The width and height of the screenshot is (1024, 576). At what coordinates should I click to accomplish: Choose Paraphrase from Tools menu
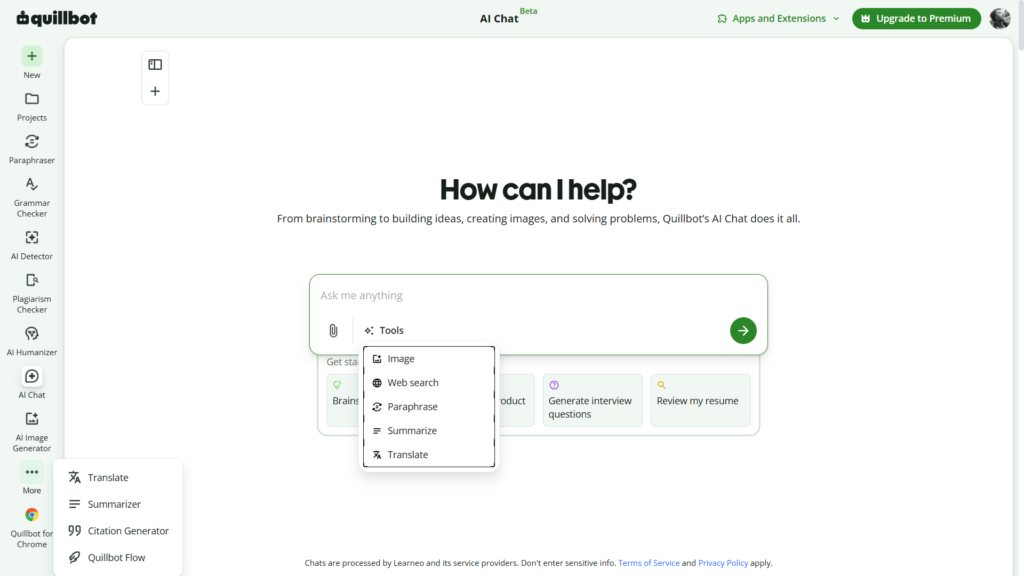[x=429, y=407]
